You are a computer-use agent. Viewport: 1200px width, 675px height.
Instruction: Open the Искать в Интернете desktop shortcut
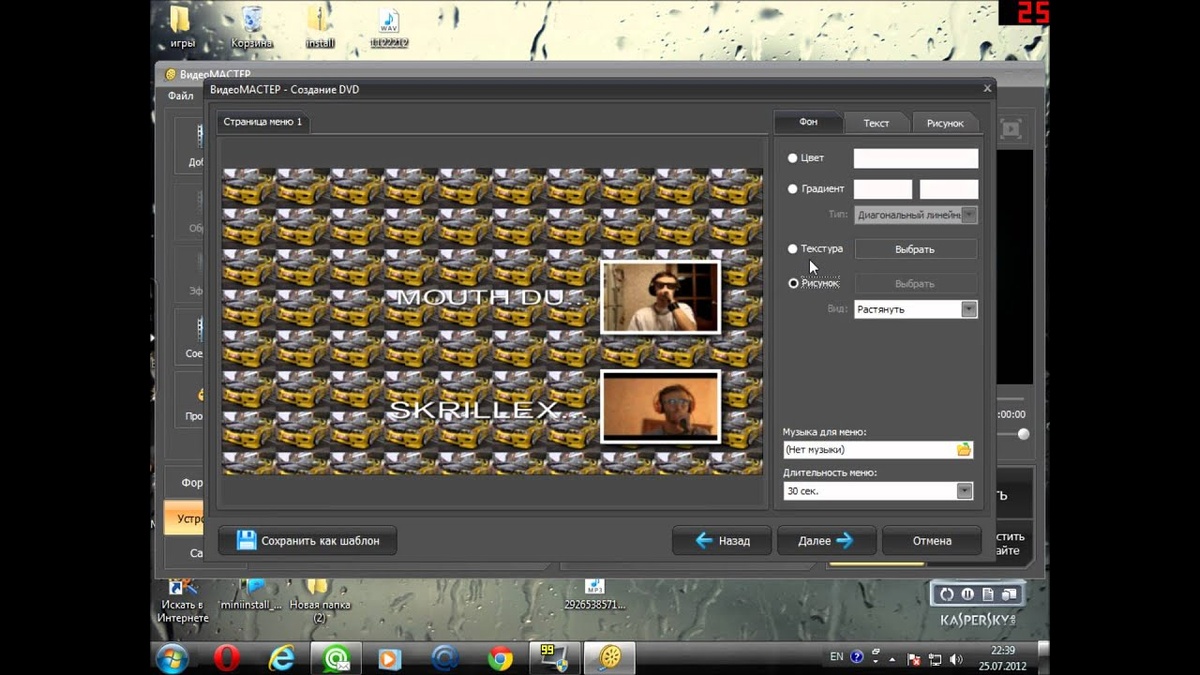click(183, 600)
